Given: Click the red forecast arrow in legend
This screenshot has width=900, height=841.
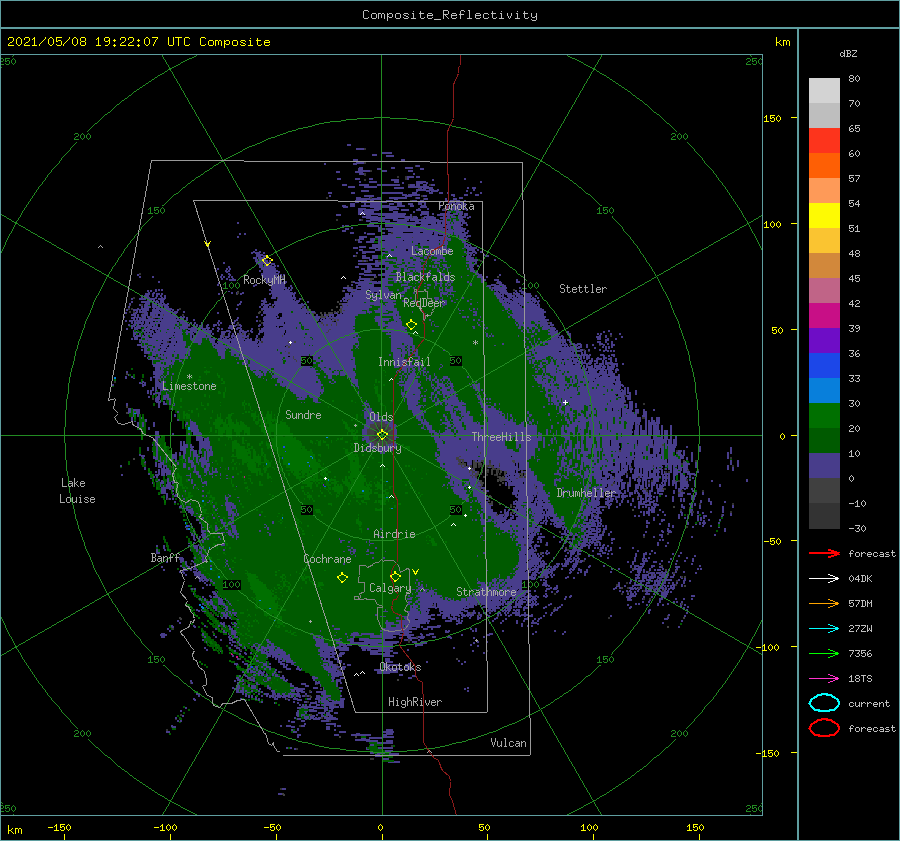Looking at the screenshot, I should point(824,553).
